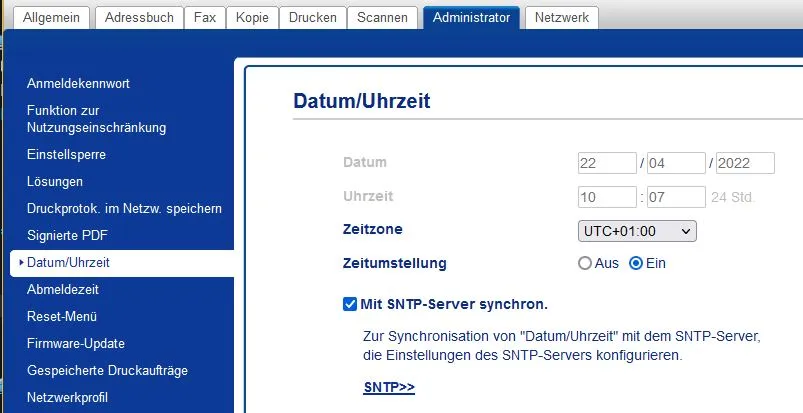Switch to the Netzwerk tab
This screenshot has height=413, width=803.
click(x=562, y=18)
